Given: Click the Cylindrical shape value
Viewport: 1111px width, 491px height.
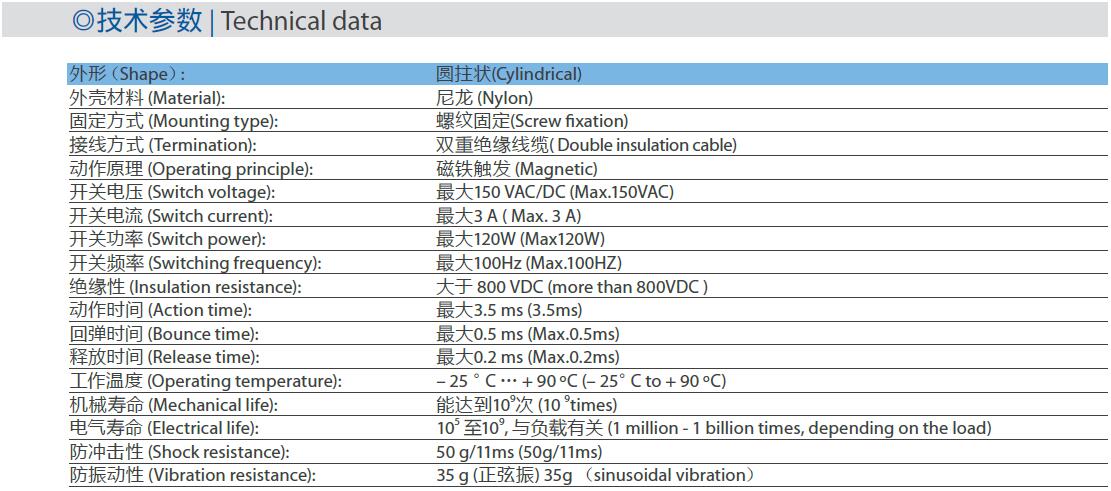Looking at the screenshot, I should (x=509, y=74).
